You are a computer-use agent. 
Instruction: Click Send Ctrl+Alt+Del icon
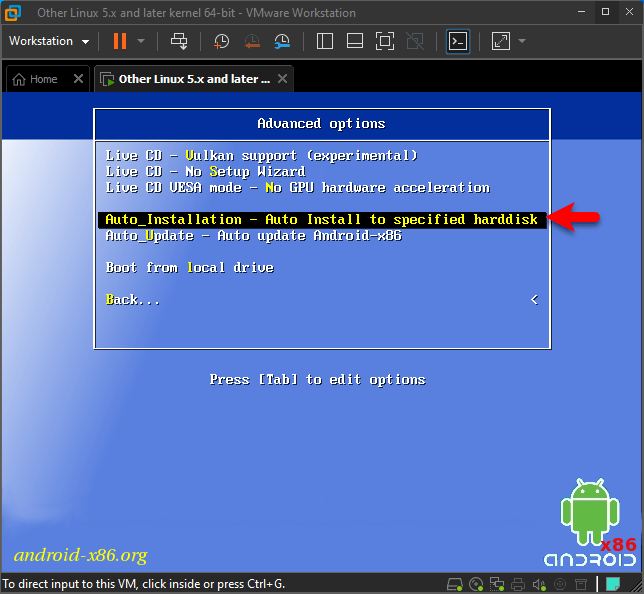[x=179, y=41]
